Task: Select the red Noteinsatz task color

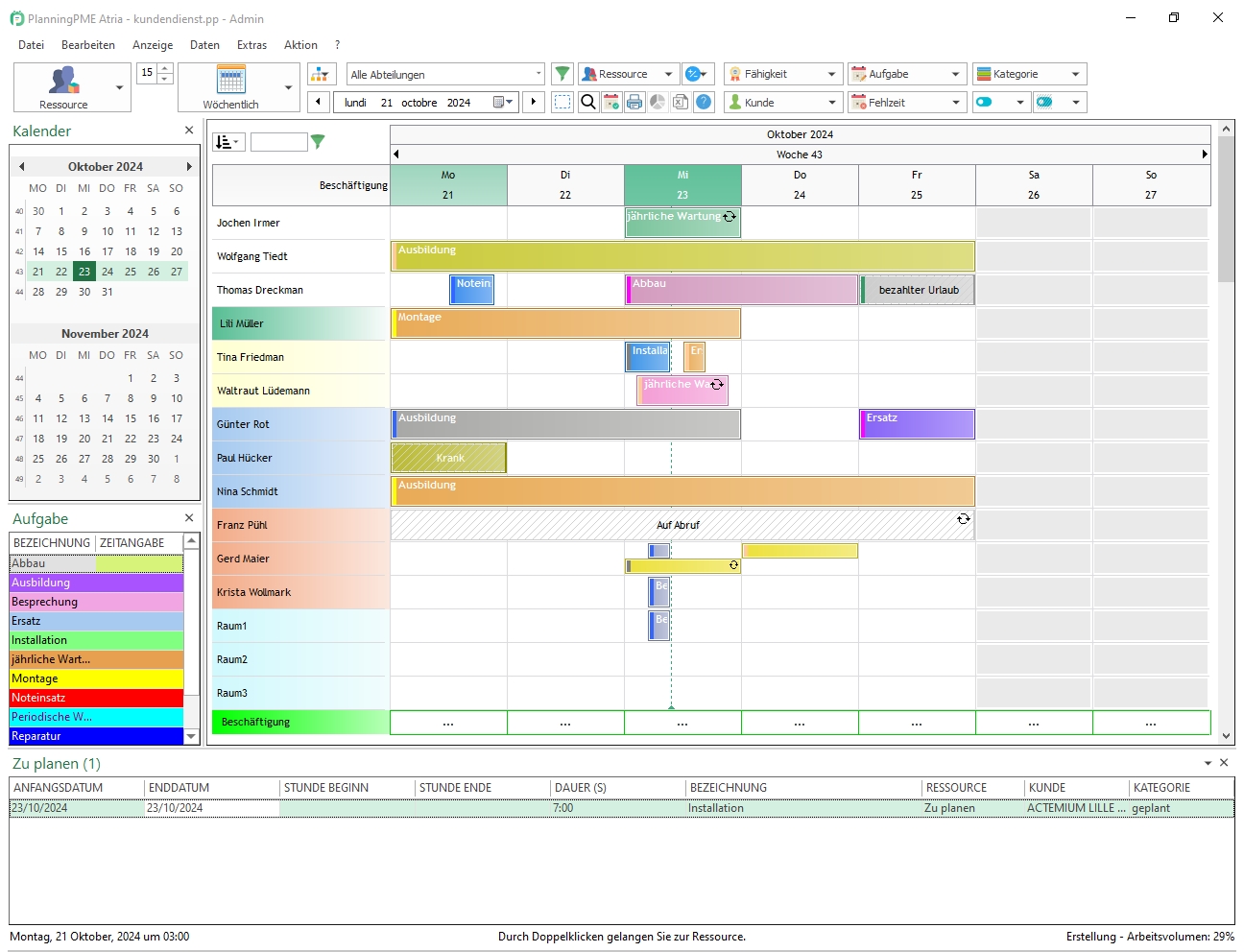Action: pyautogui.click(x=96, y=698)
